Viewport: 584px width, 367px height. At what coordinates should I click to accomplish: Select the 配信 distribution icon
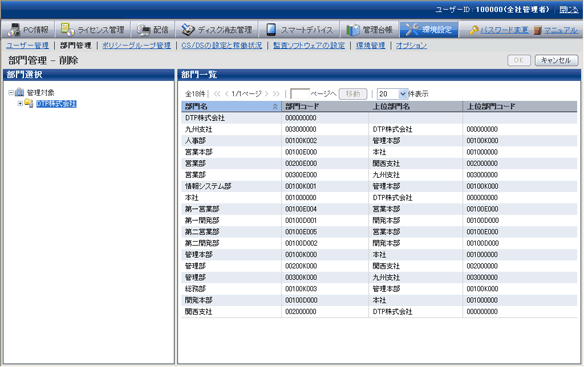click(143, 30)
